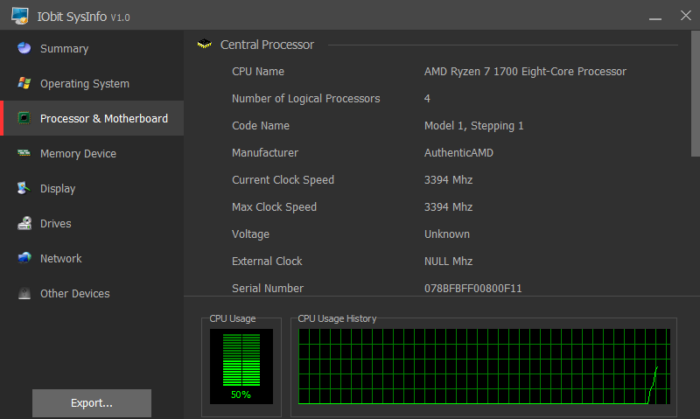Open Memory Device information
This screenshot has height=419, width=700.
92,153
